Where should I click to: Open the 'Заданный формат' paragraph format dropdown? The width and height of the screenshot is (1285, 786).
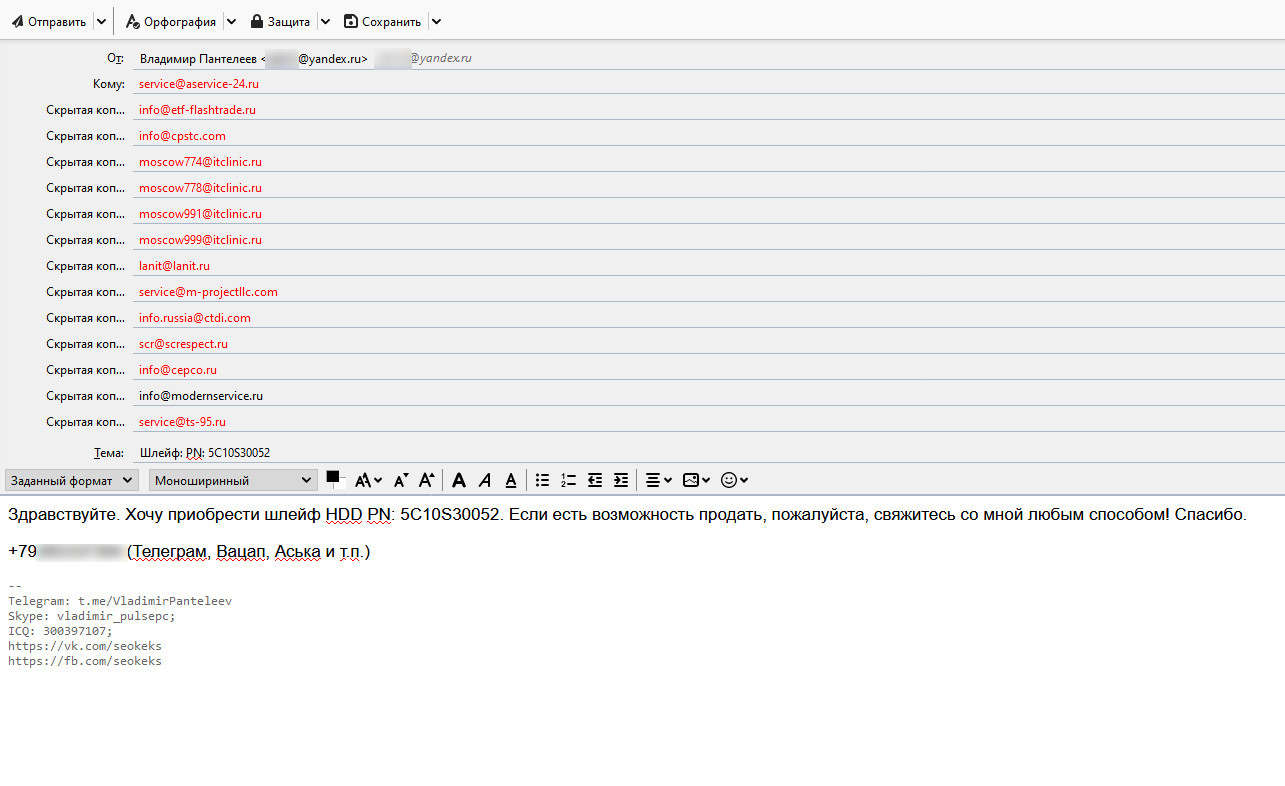click(71, 480)
